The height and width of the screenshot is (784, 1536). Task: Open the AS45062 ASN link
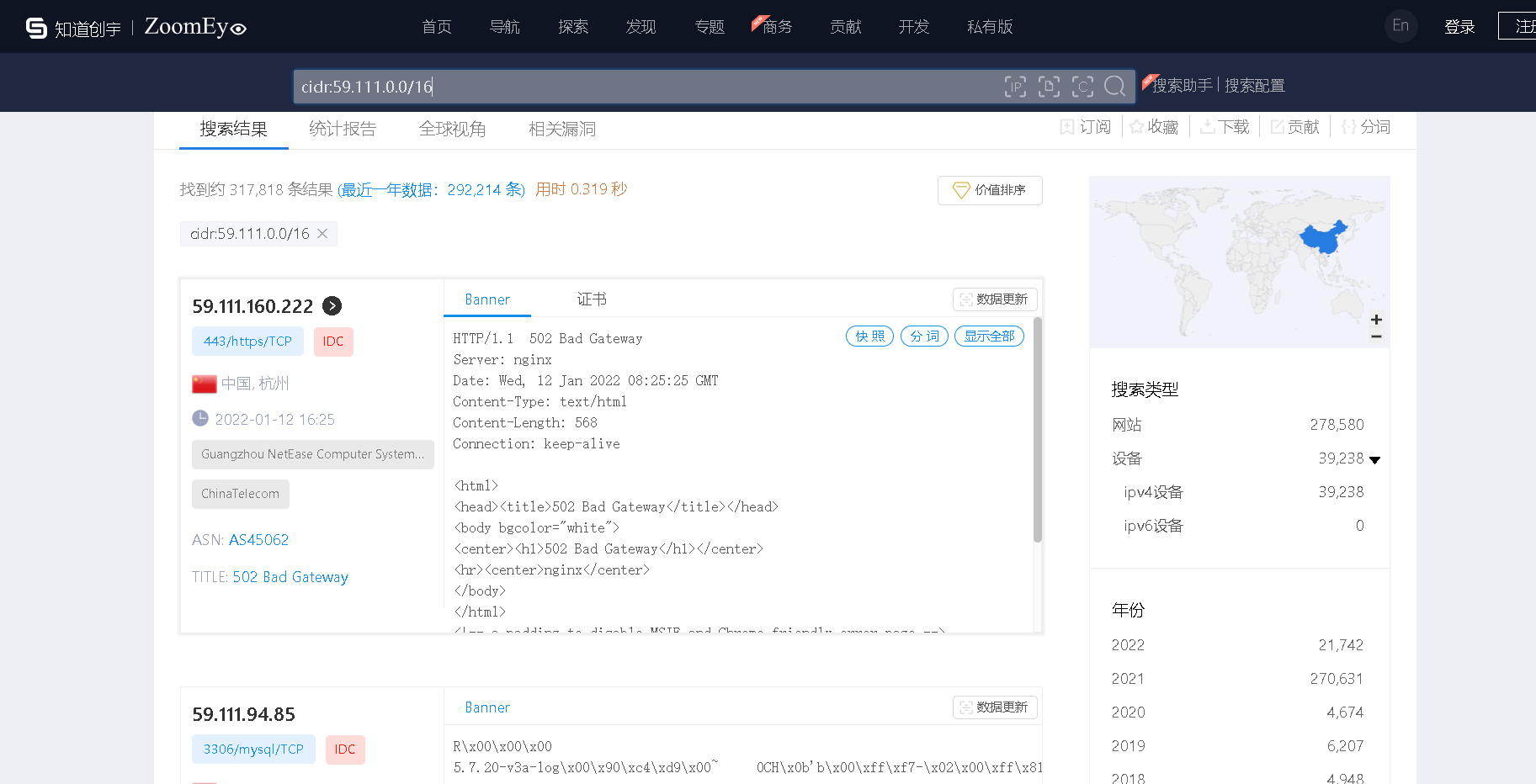[258, 540]
